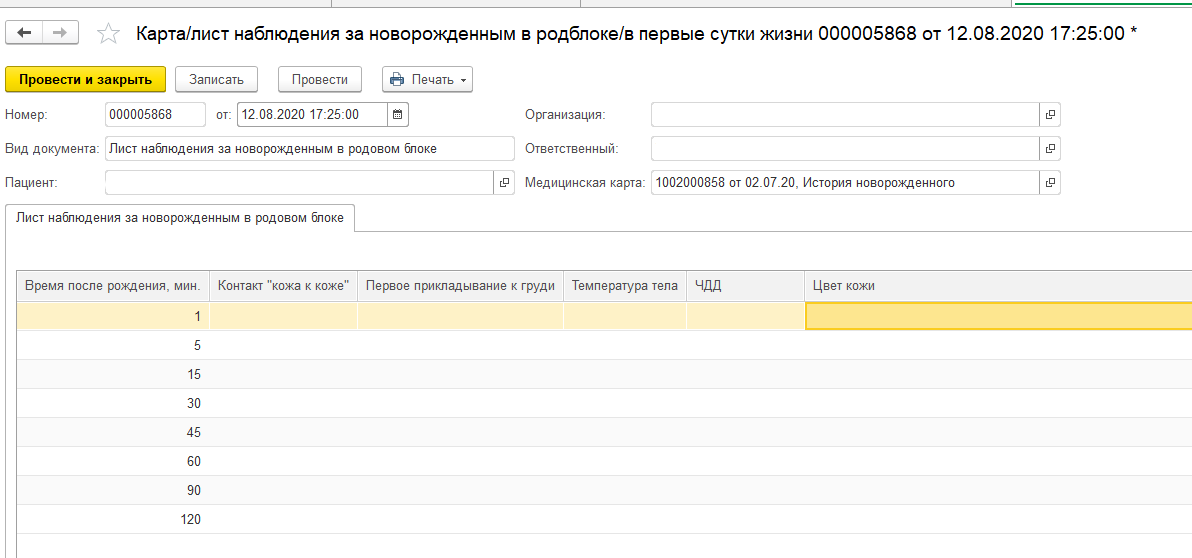Select the Лист наблюдения за новорожденным tab

point(180,217)
